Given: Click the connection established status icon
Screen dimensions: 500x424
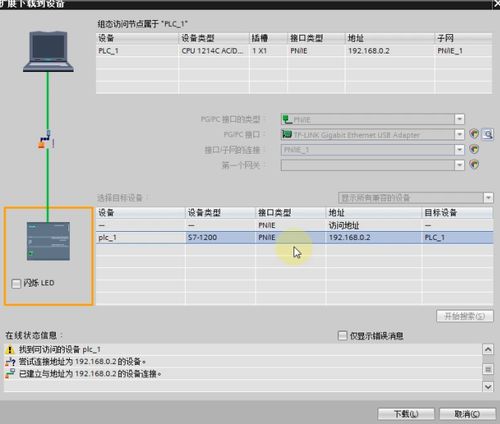Looking at the screenshot, I should tap(10, 374).
